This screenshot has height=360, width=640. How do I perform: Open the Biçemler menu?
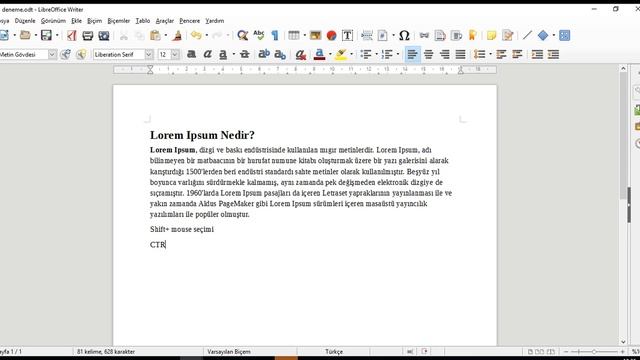[x=119, y=21]
